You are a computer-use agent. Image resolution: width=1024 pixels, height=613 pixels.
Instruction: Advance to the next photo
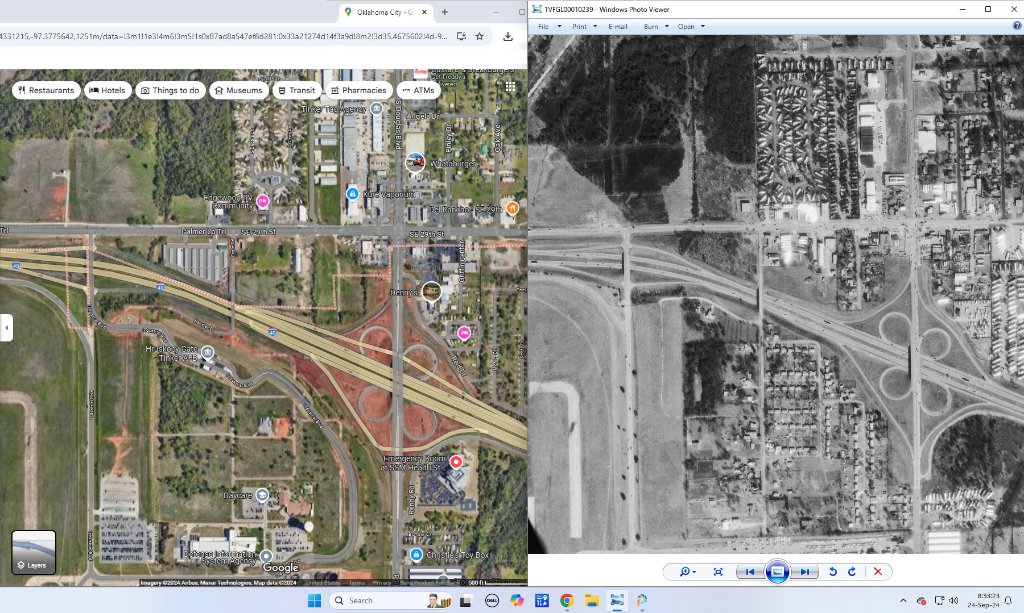click(805, 571)
